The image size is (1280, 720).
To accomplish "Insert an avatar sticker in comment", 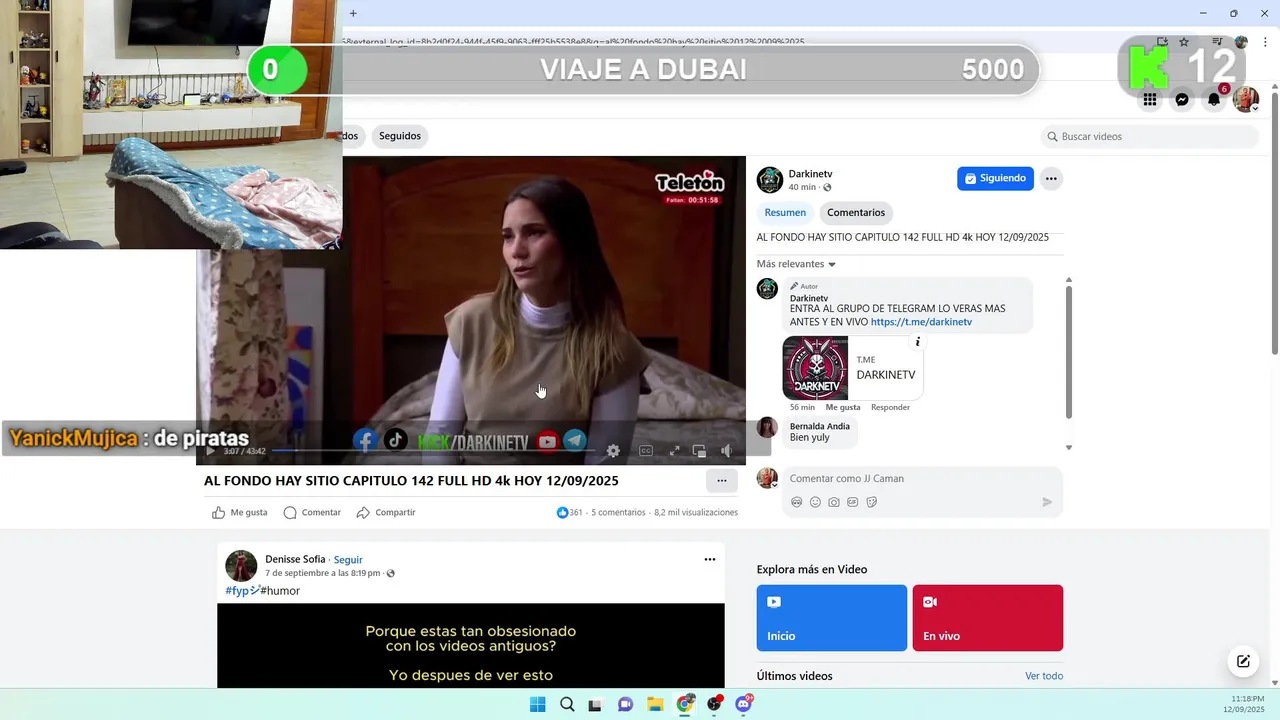I will tap(797, 502).
